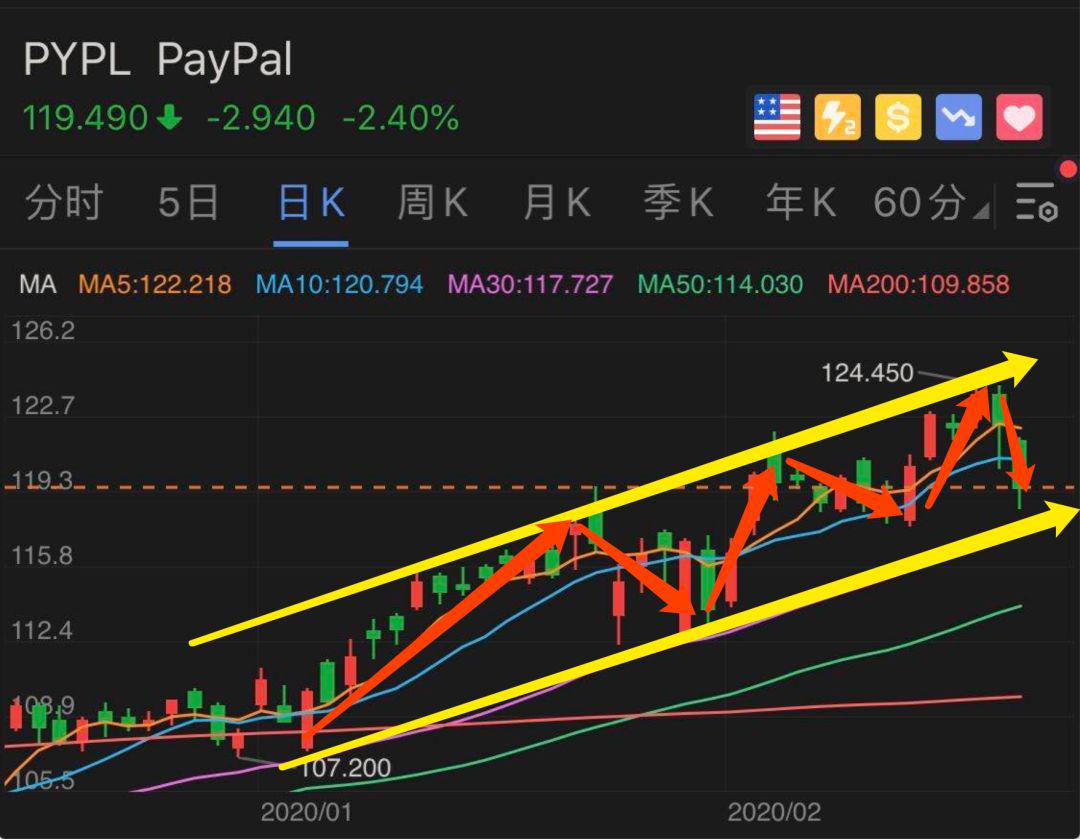Tap the 115.8 price axis label
The image size is (1080, 839).
click(x=42, y=556)
